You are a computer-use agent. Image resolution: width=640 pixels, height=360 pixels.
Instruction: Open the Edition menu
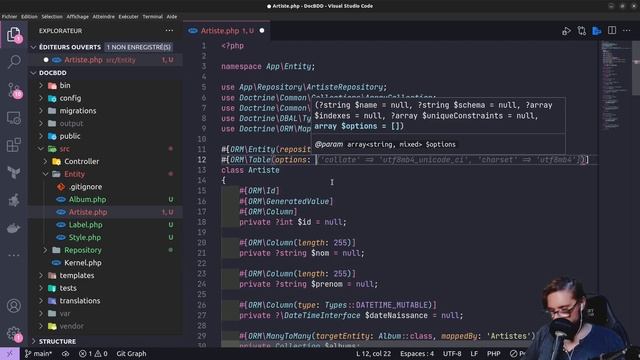(x=29, y=17)
